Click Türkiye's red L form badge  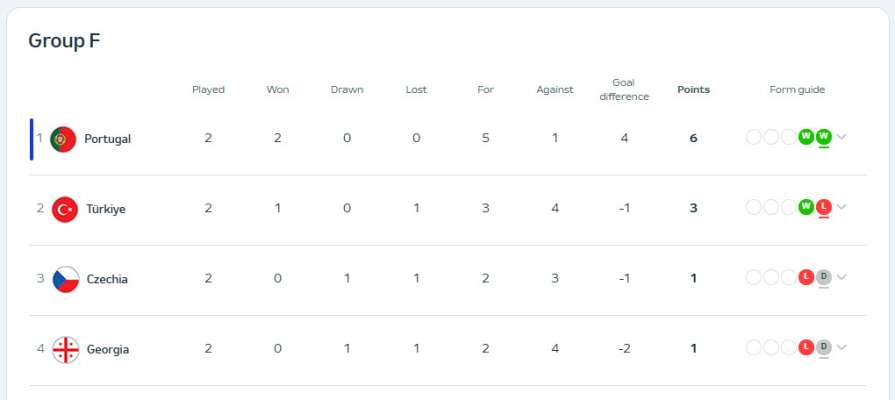pos(824,207)
